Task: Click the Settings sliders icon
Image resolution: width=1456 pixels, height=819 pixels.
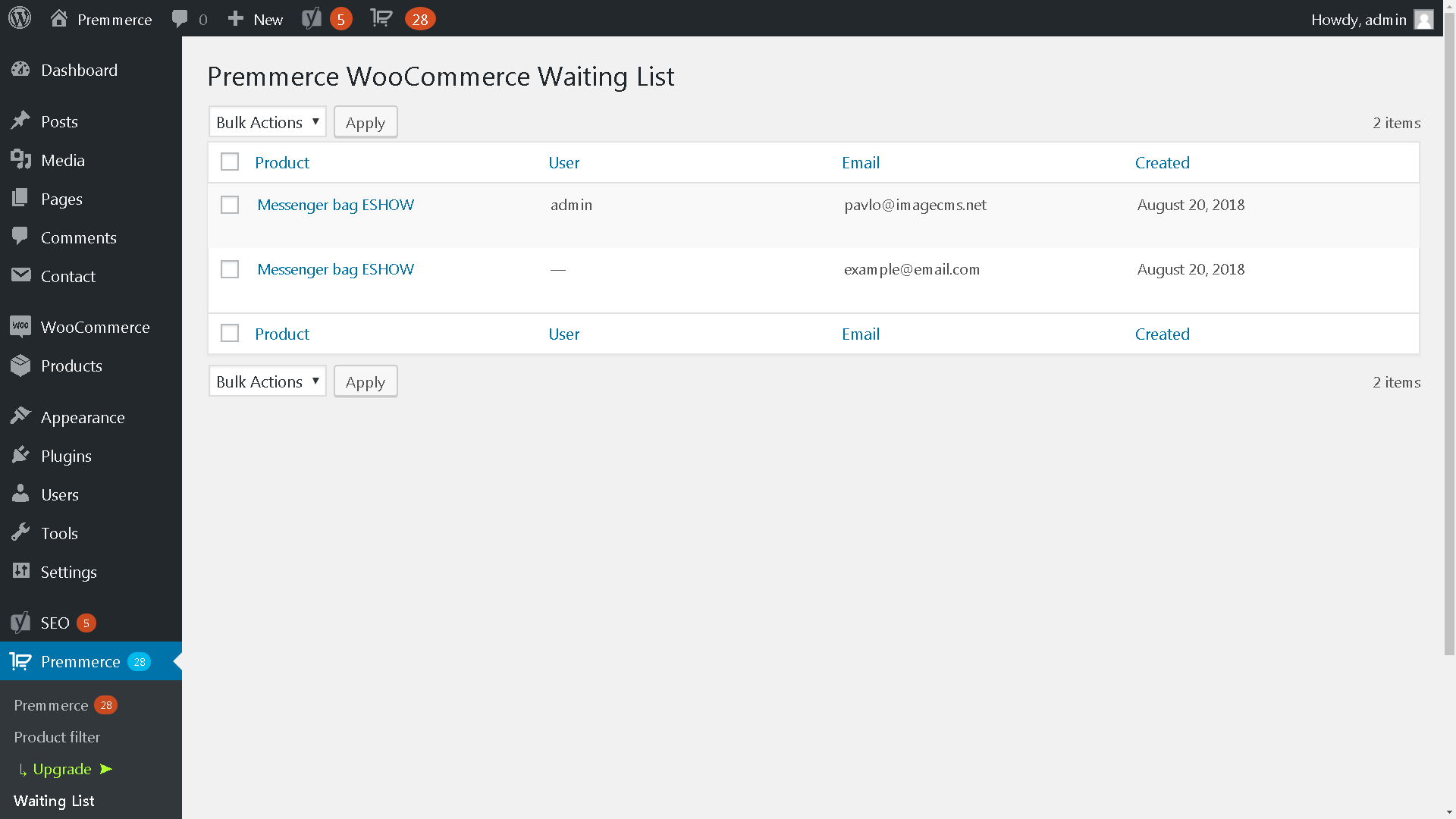Action: (20, 571)
